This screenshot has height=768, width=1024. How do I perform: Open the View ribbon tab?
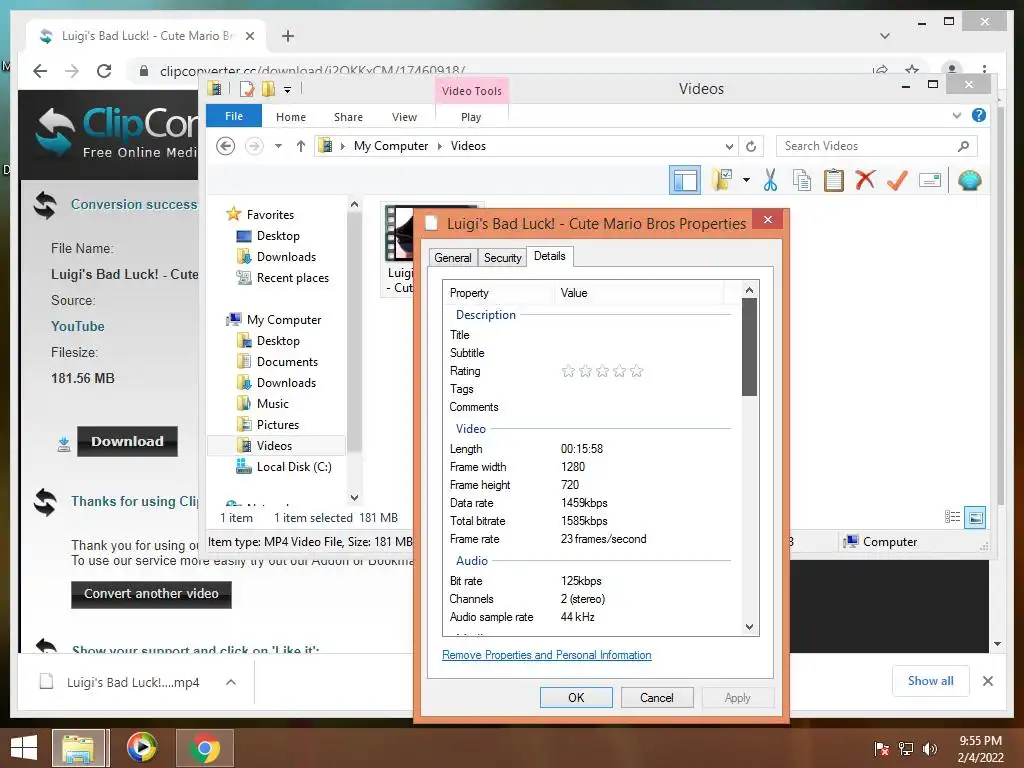(404, 117)
